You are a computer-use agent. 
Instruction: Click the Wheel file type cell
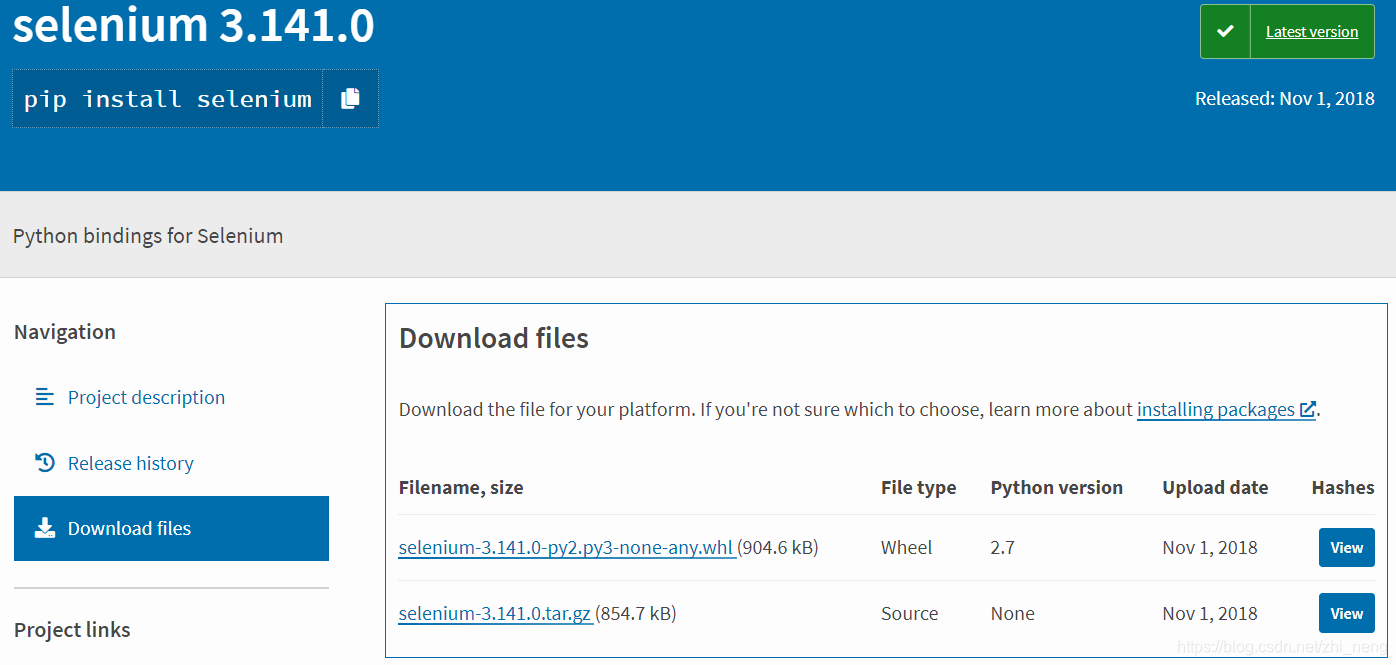click(906, 547)
